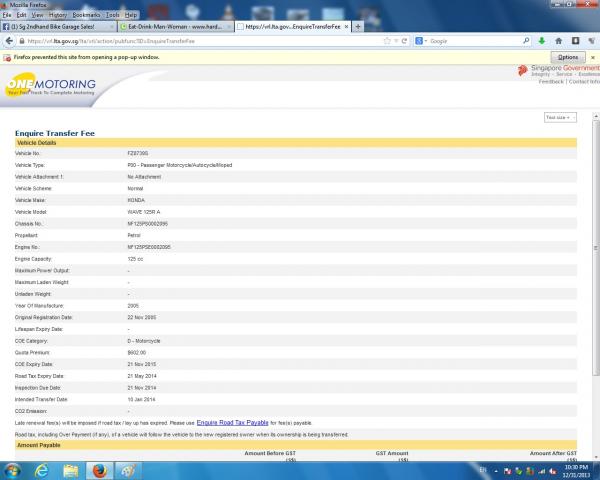
Task: Open the Bookmarks toolbar button
Action: coord(575,41)
